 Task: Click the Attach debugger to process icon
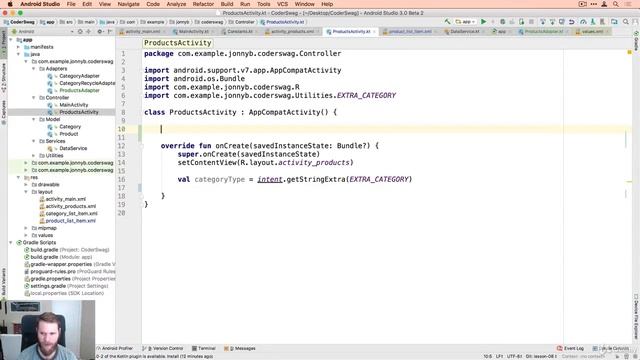(522, 22)
